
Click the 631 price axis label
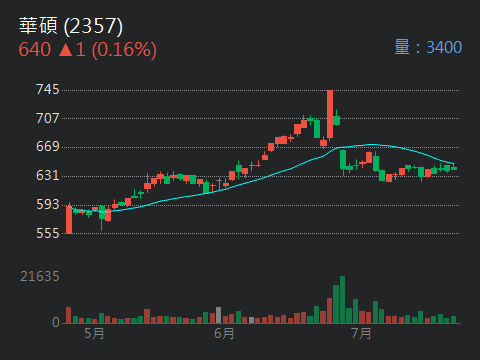[x=48, y=176]
